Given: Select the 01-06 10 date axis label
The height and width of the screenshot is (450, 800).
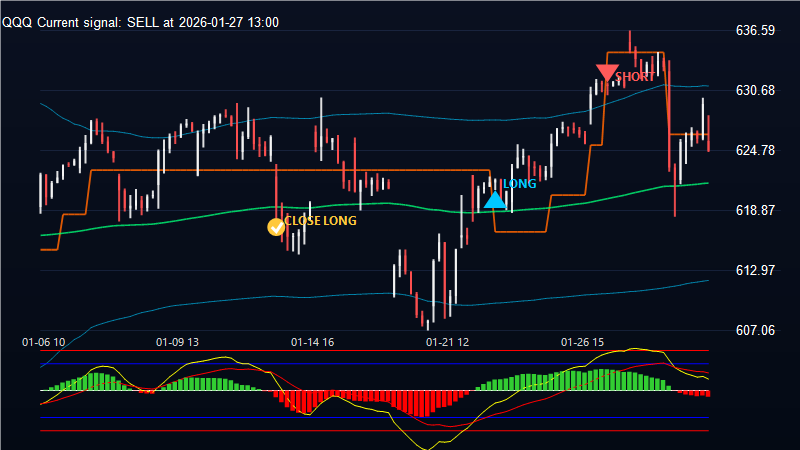Looking at the screenshot, I should pos(44,342).
